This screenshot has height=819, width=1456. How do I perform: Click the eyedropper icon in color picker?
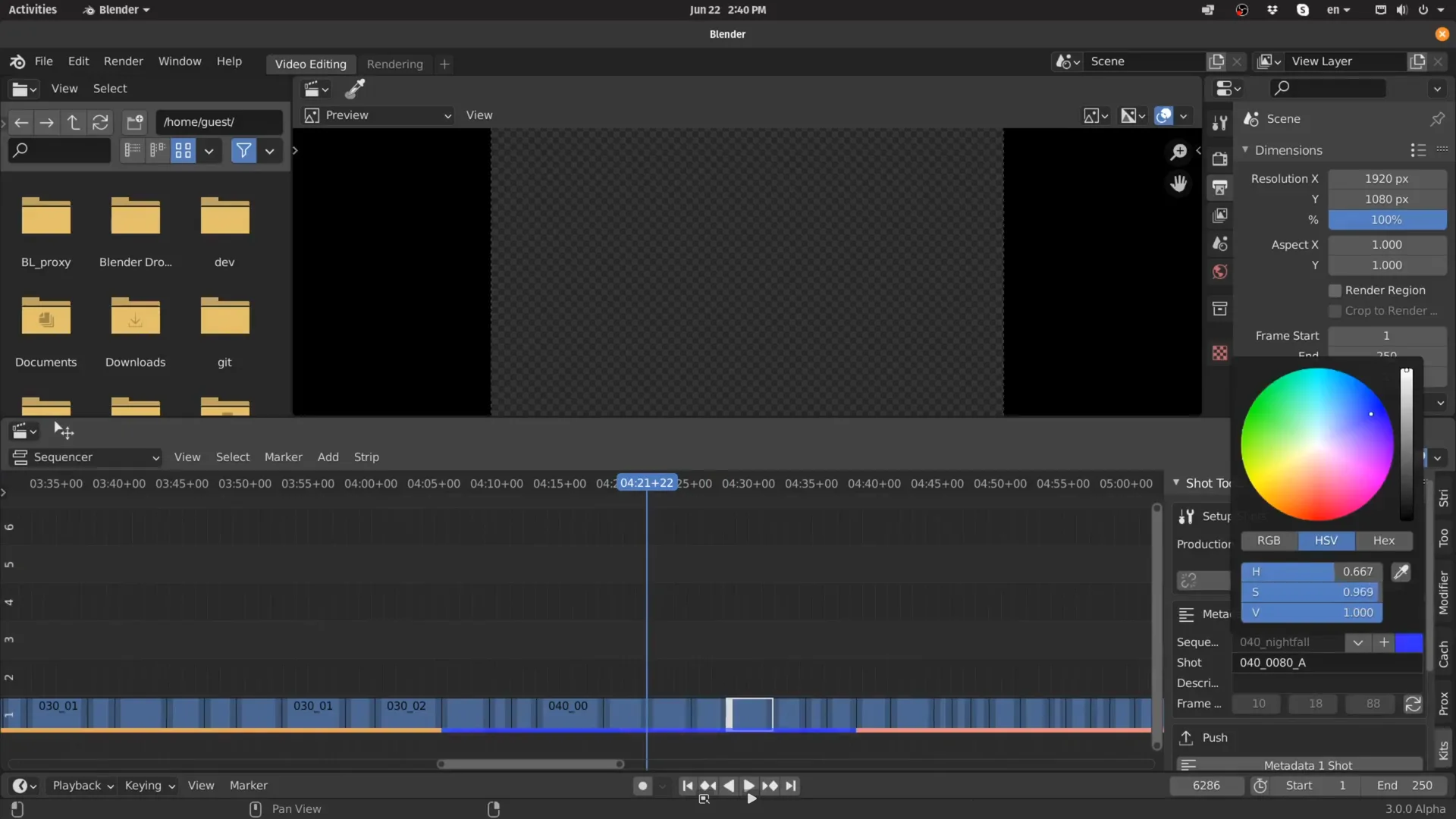(1401, 573)
